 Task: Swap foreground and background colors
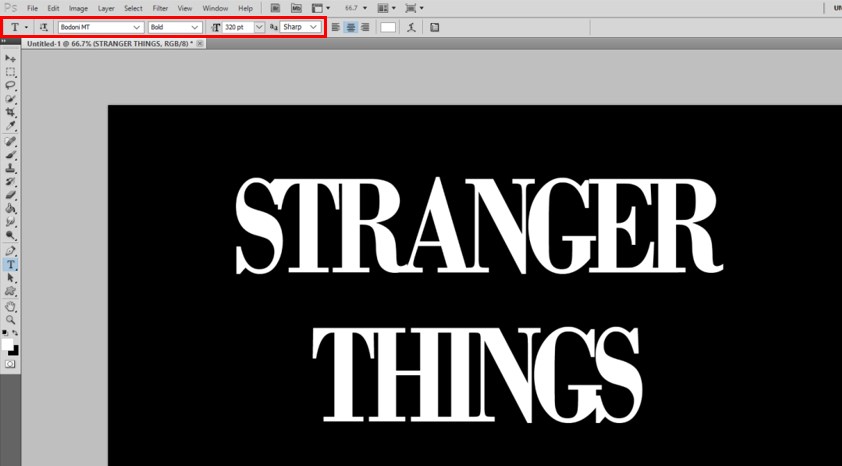pos(15,333)
